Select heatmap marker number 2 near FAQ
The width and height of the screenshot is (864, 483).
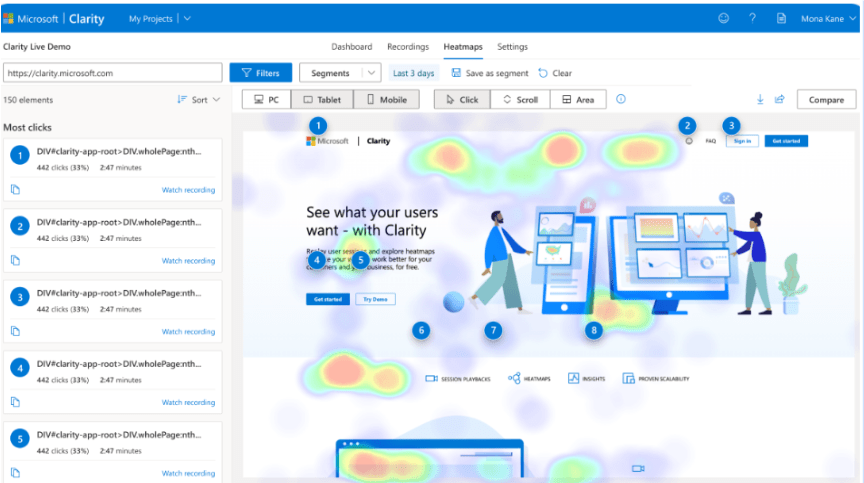click(687, 126)
